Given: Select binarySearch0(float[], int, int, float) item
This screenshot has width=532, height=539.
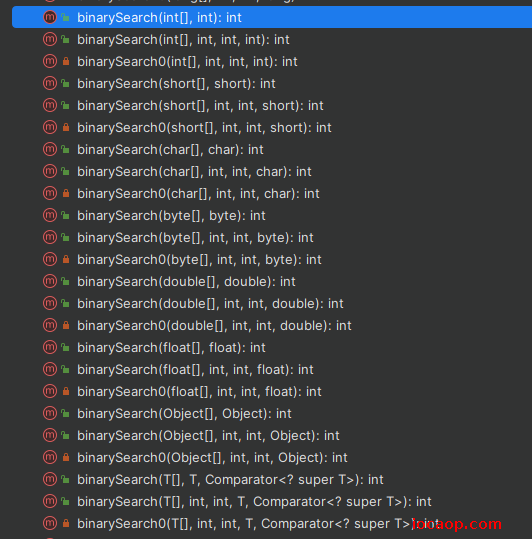Looking at the screenshot, I should 272,392.
